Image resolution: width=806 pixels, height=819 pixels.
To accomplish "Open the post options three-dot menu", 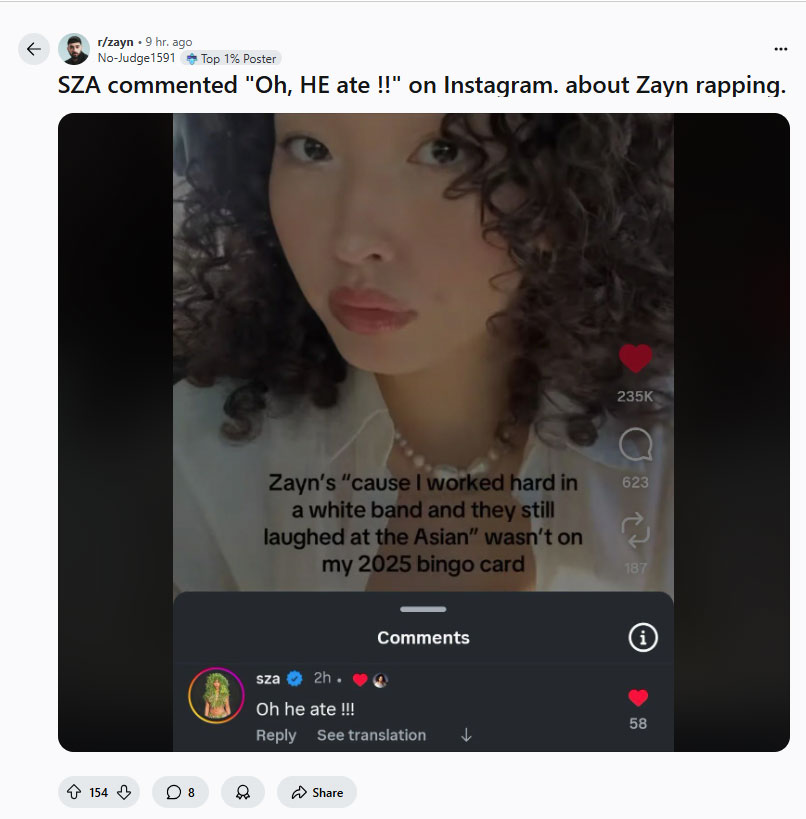I will (x=781, y=49).
